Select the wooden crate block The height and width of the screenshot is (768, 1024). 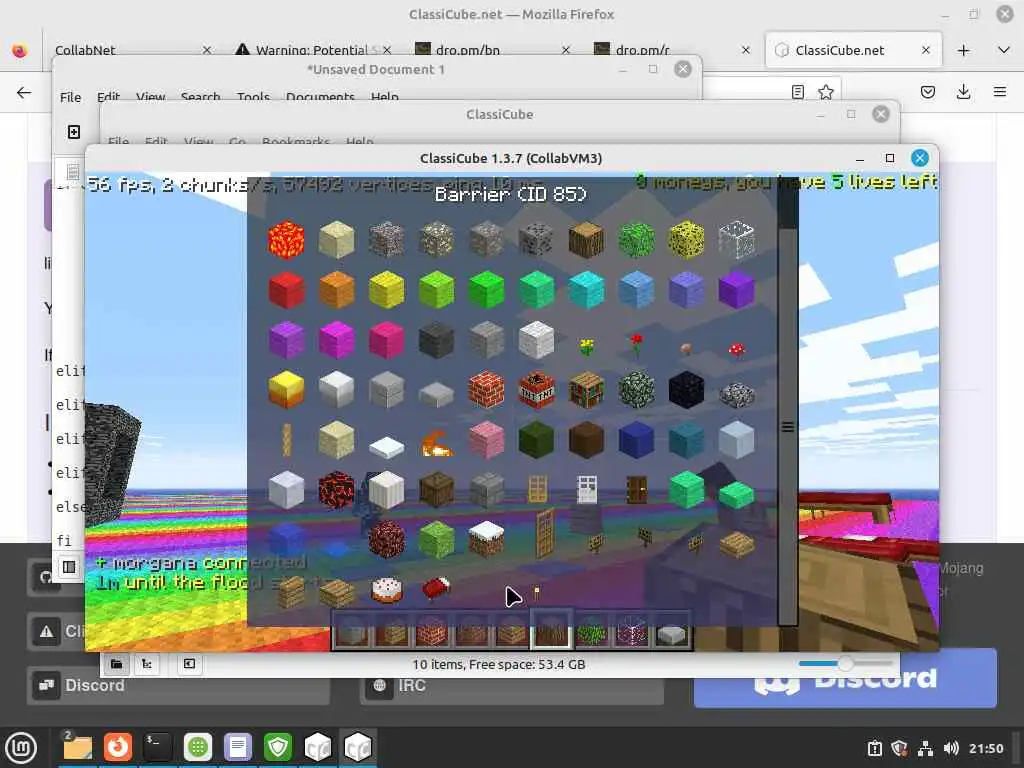click(x=436, y=490)
